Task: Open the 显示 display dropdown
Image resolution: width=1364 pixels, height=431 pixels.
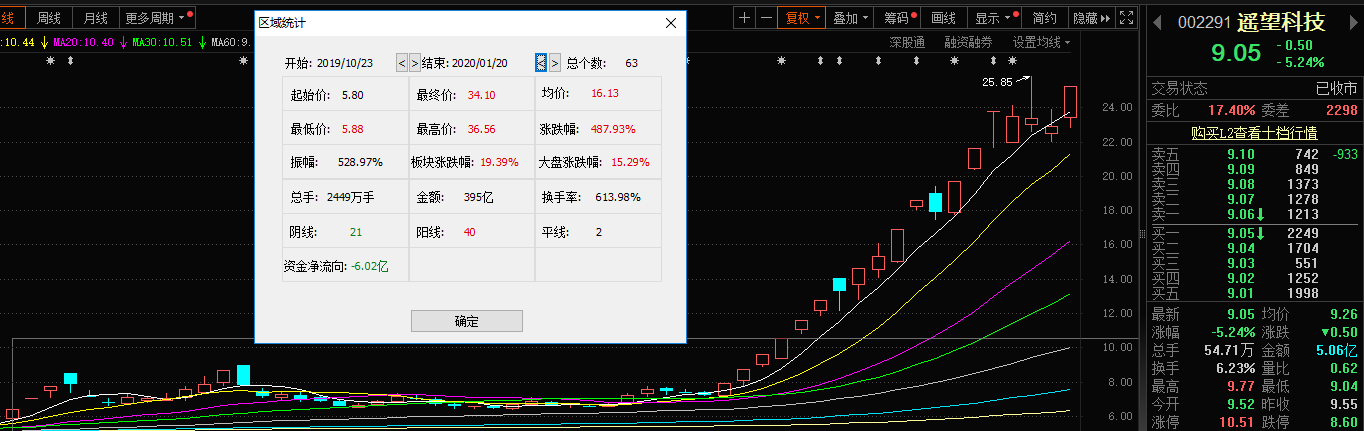Action: click(x=994, y=17)
